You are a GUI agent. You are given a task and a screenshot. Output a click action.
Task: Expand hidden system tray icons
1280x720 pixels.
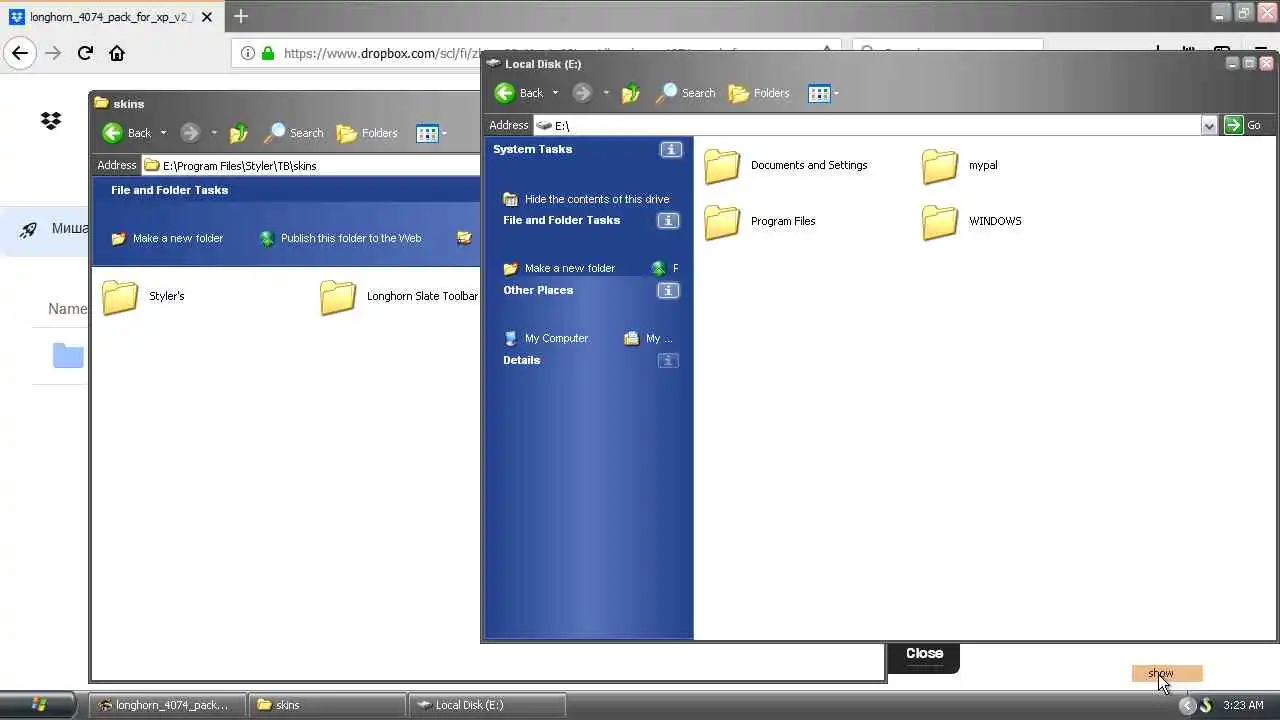tap(1187, 705)
